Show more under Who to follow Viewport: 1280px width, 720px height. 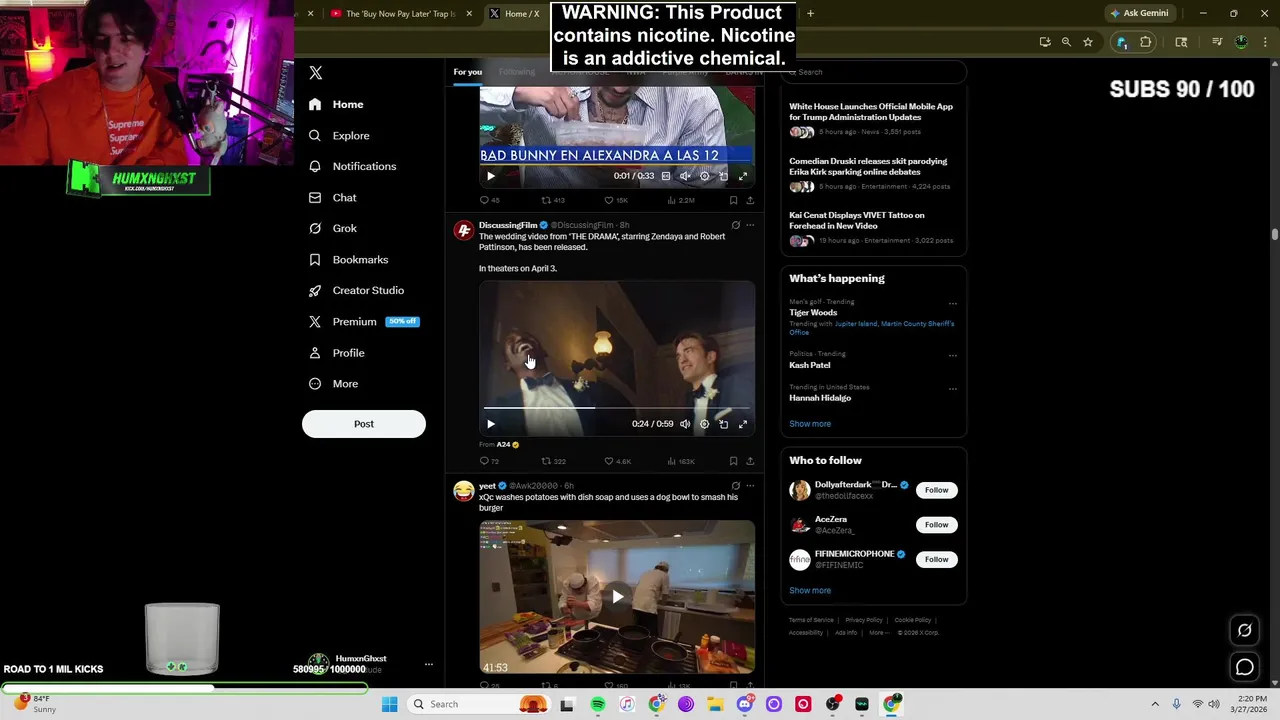point(810,591)
